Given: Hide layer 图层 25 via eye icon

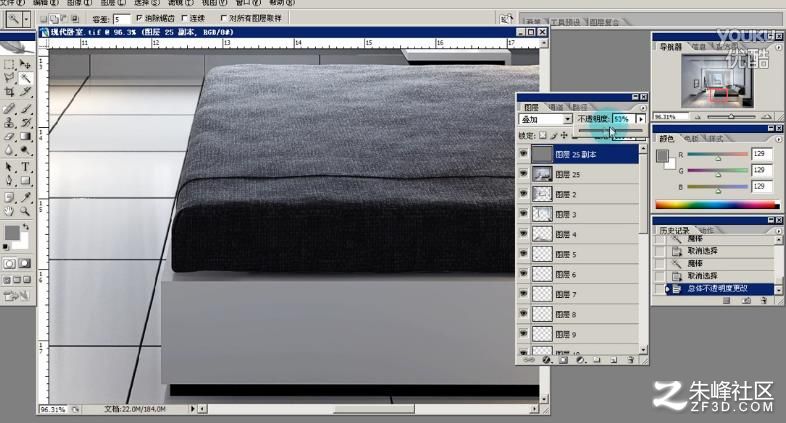Looking at the screenshot, I should click(523, 174).
